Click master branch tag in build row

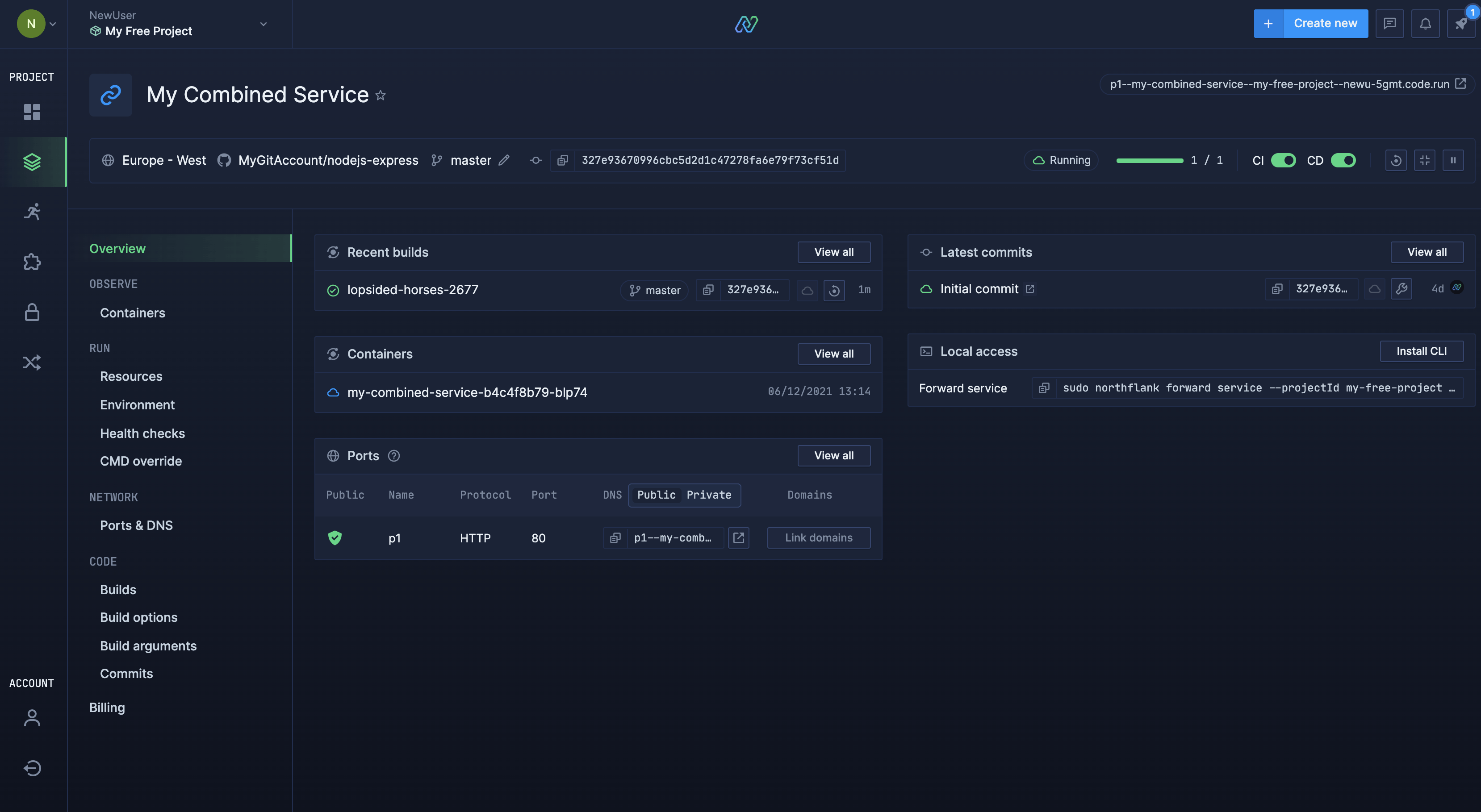tap(654, 290)
